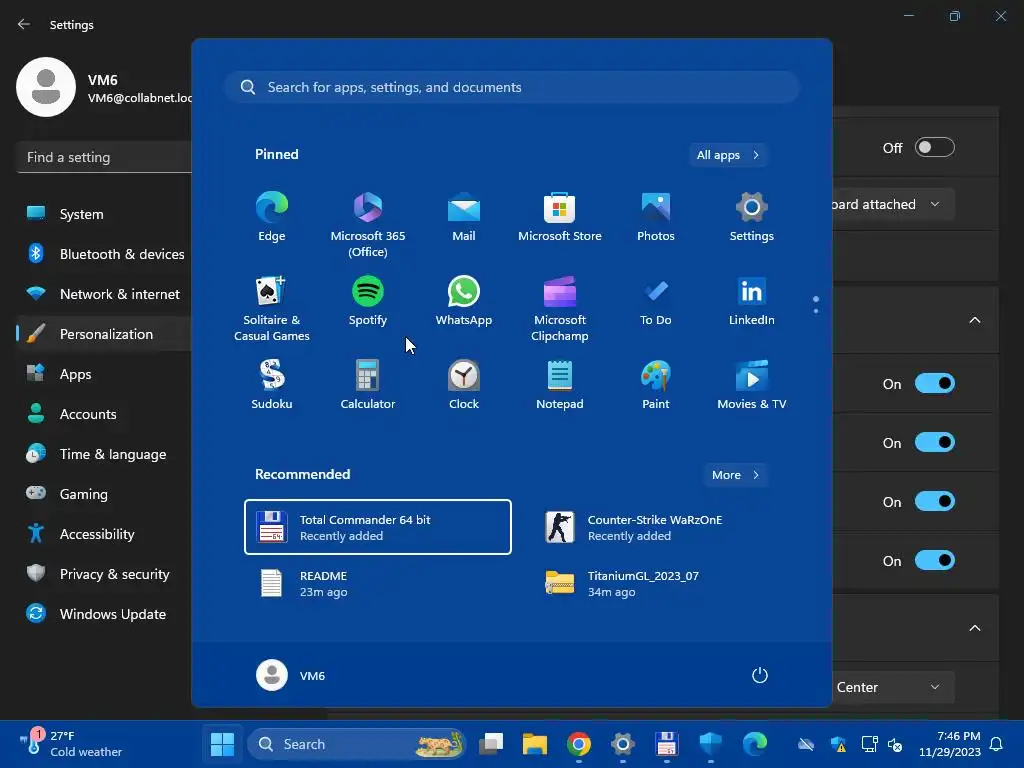Screen dimensions: 1024x768
Task: Turn off the first On toggle in Settings
Action: [x=935, y=383]
